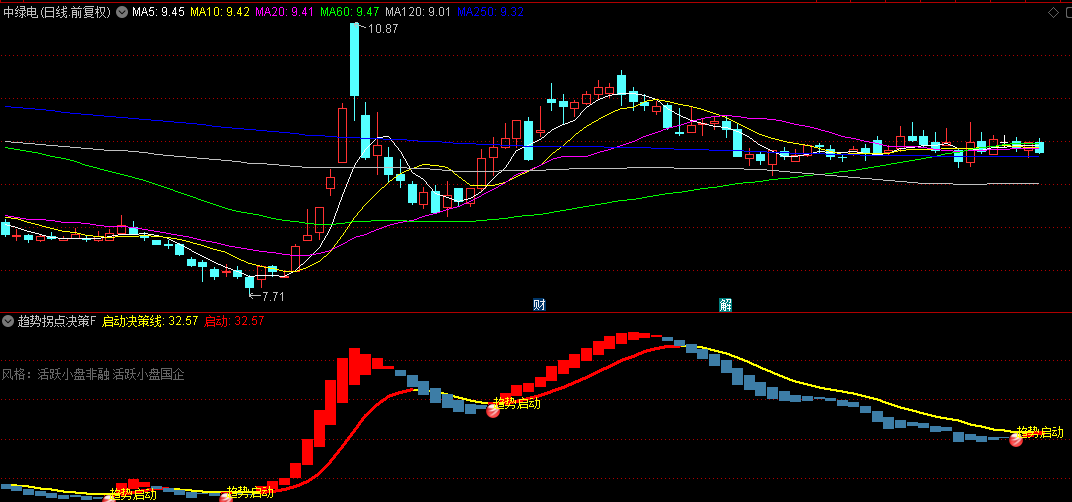This screenshot has width=1072, height=502.
Task: Click the green MA60: 9.47 legend value
Action: pos(349,12)
